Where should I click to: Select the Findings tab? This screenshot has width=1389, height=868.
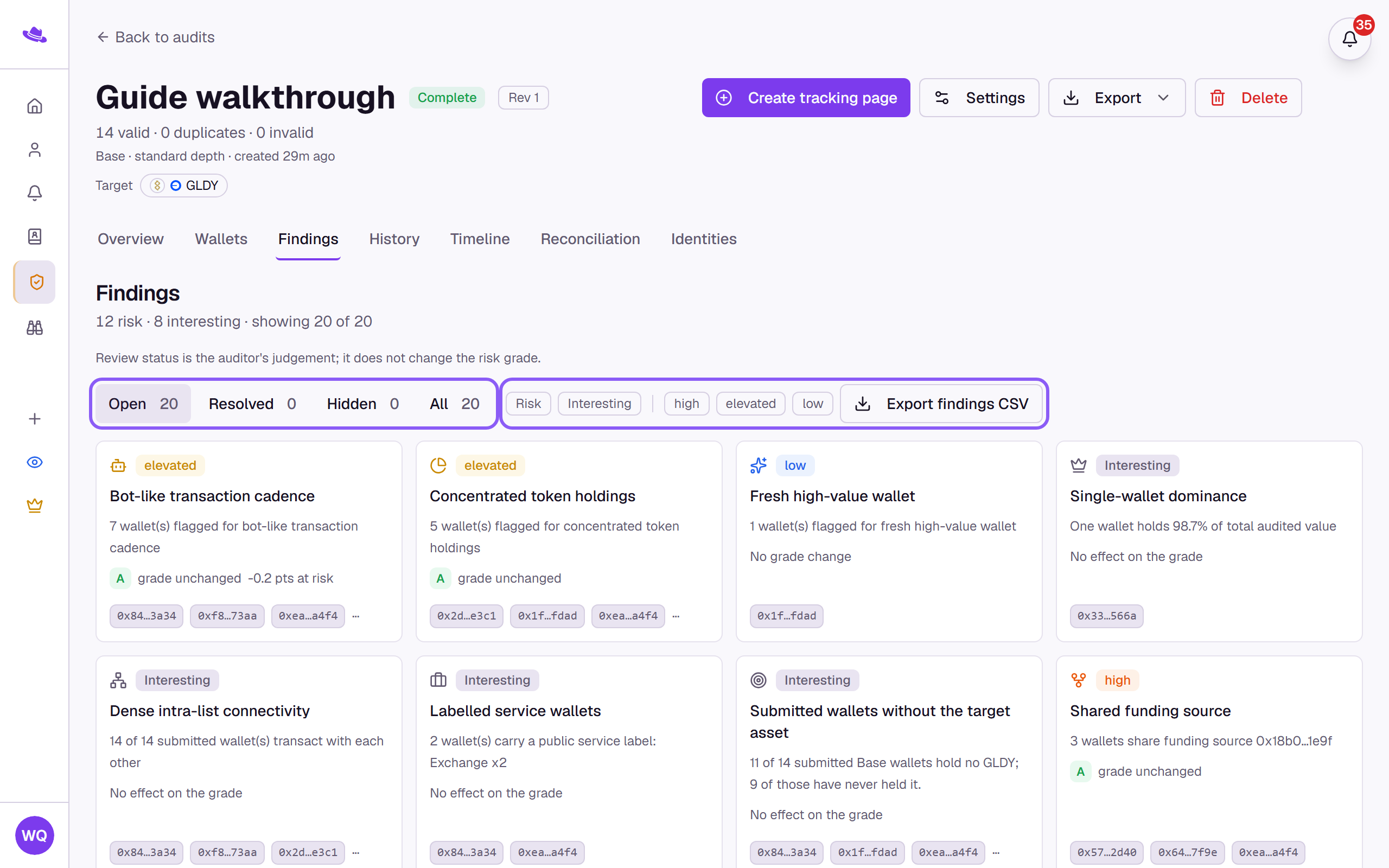tap(308, 239)
